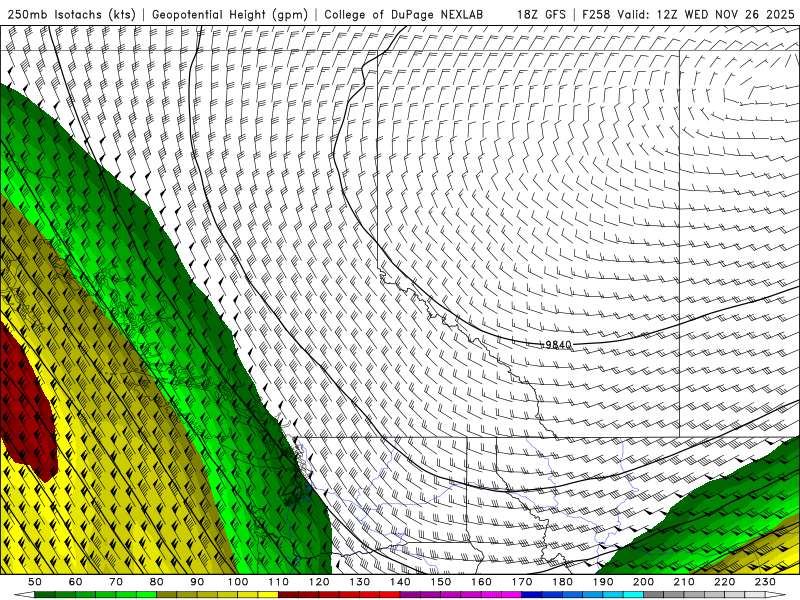Image resolution: width=800 pixels, height=600 pixels.
Task: Click the 220 value on the color scale
Action: 725,582
